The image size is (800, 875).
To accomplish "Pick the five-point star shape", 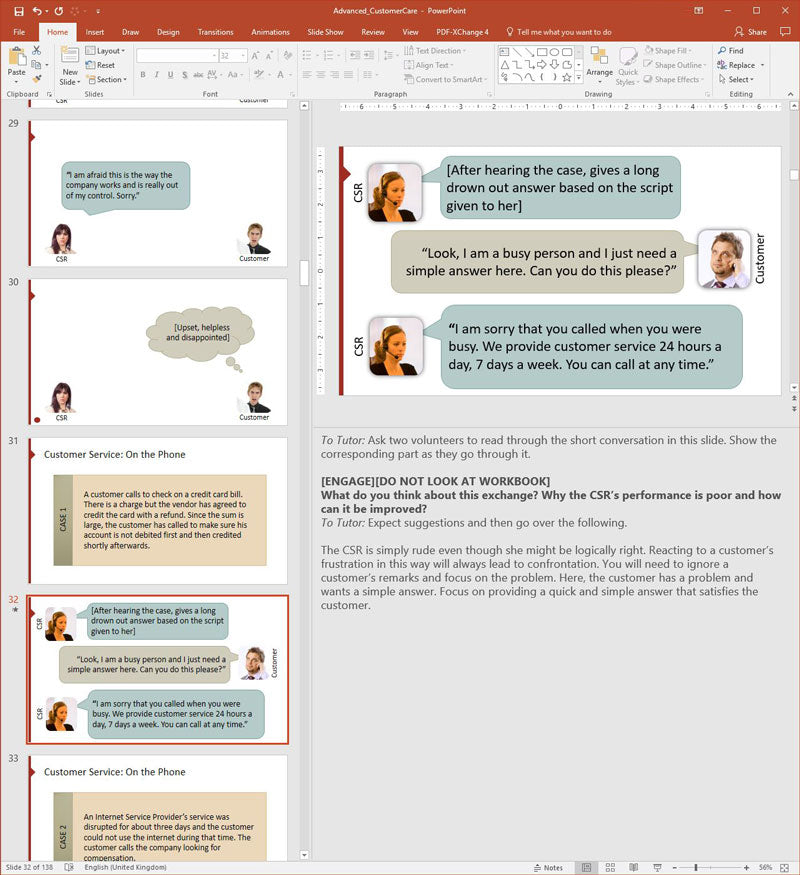I will [x=567, y=78].
